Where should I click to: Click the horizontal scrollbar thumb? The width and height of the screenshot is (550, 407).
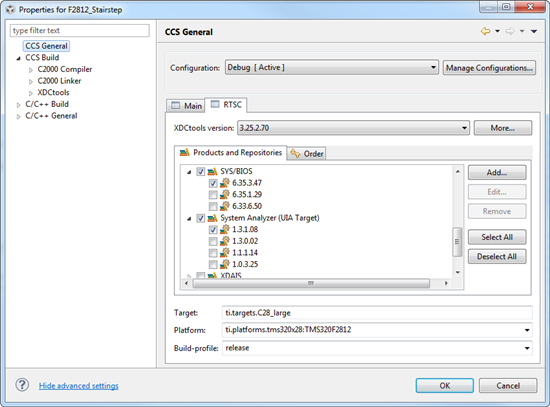pyautogui.click(x=311, y=283)
